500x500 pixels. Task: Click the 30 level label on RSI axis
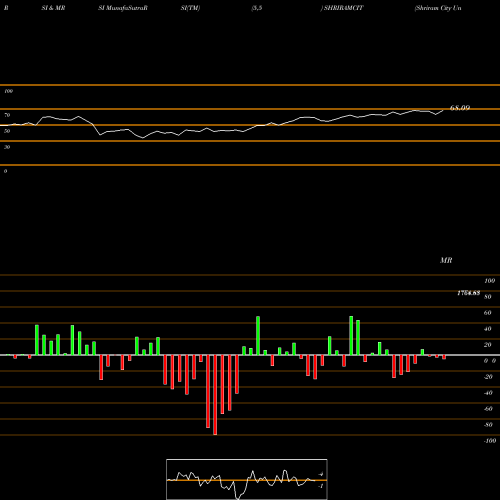(x=7, y=147)
